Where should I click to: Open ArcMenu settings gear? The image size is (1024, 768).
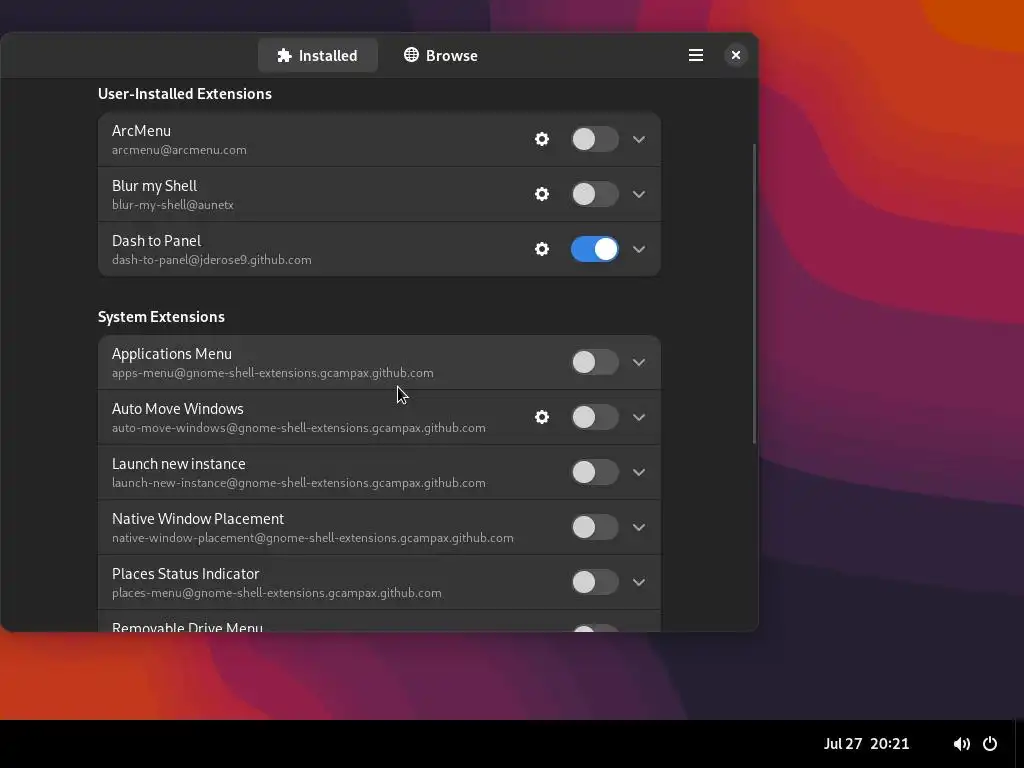pyautogui.click(x=541, y=139)
